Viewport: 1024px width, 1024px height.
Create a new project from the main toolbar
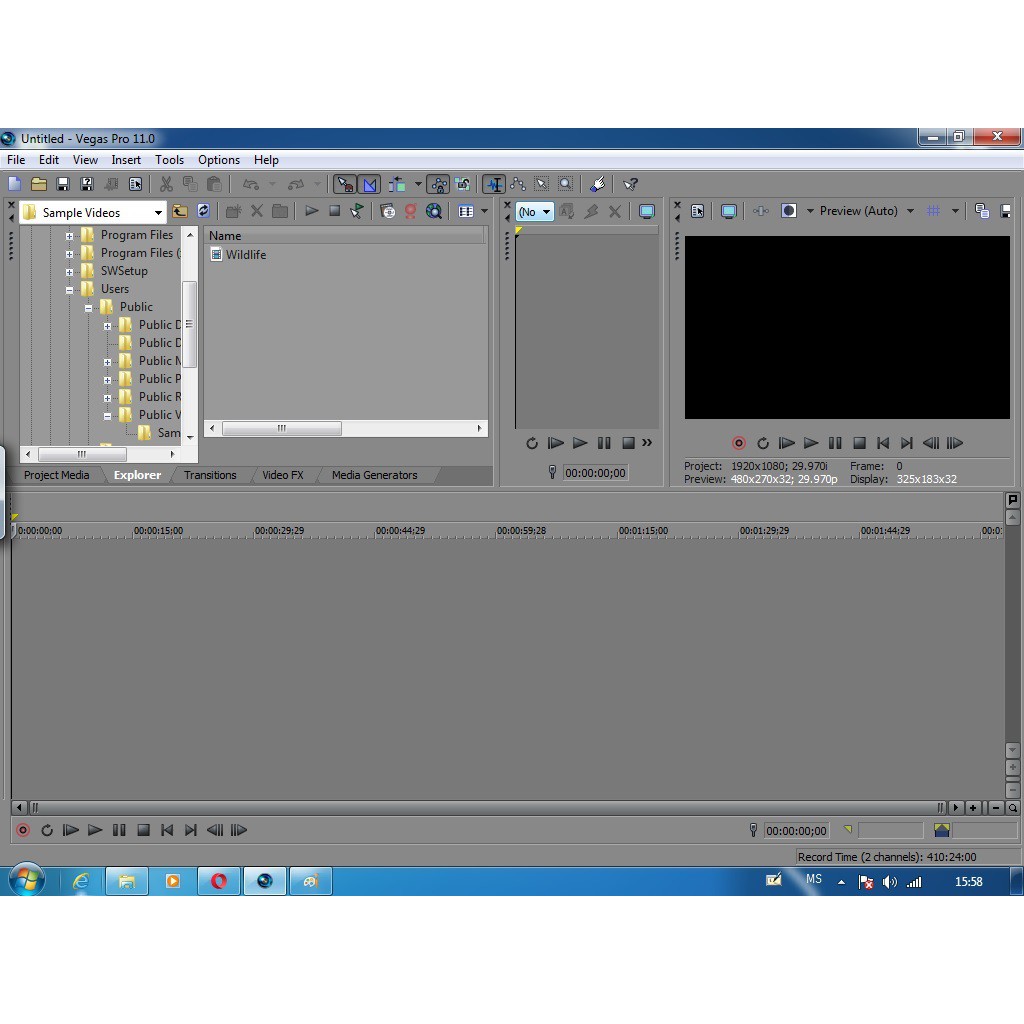click(15, 184)
